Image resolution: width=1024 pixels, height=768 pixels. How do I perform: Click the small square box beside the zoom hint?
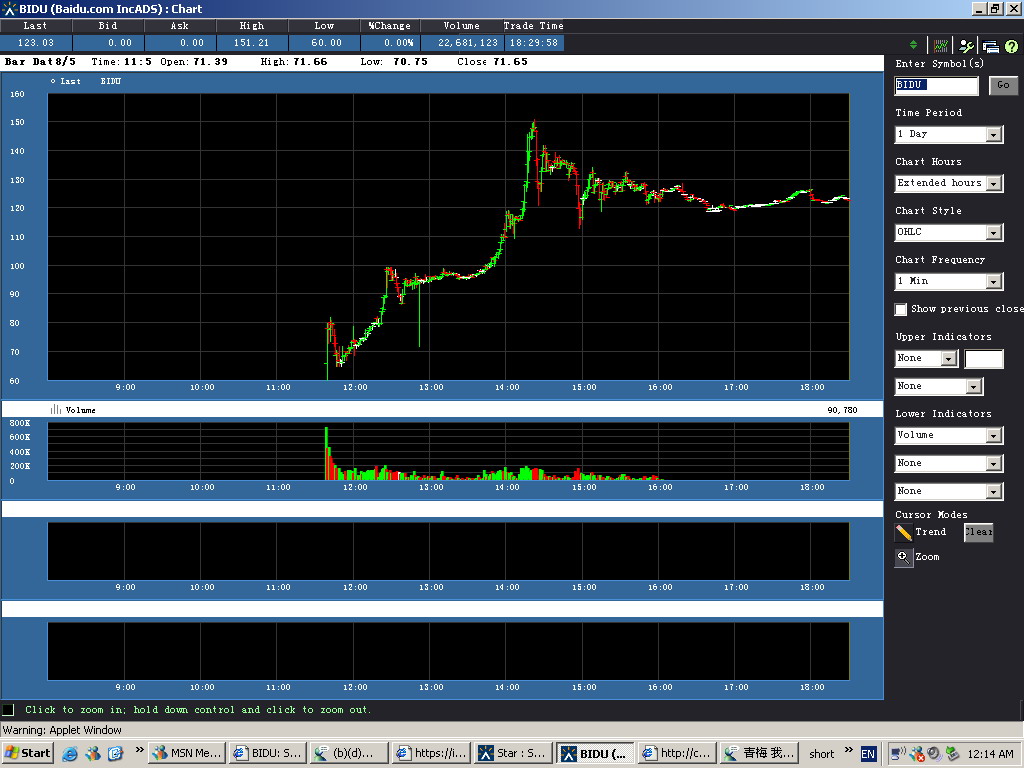(8, 709)
